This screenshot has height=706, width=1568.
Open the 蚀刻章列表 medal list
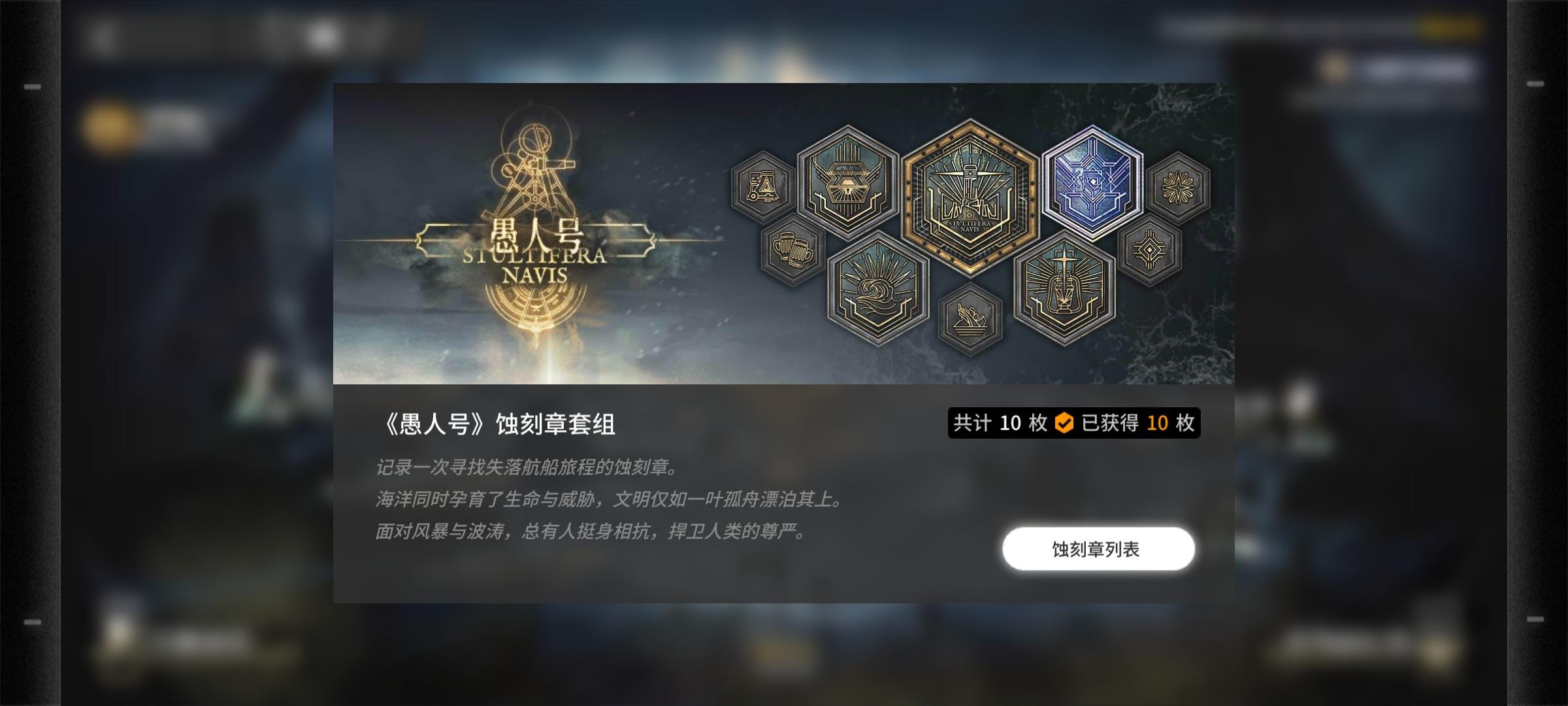[1098, 549]
